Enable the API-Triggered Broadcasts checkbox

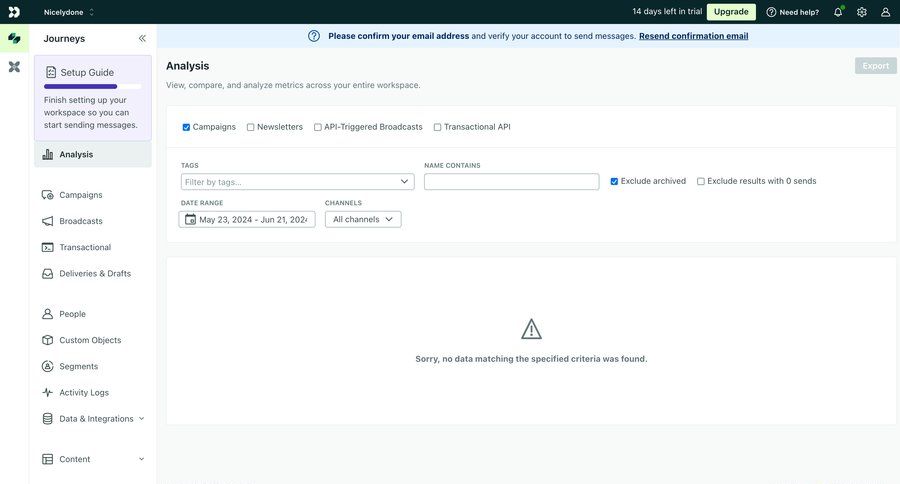pos(317,127)
